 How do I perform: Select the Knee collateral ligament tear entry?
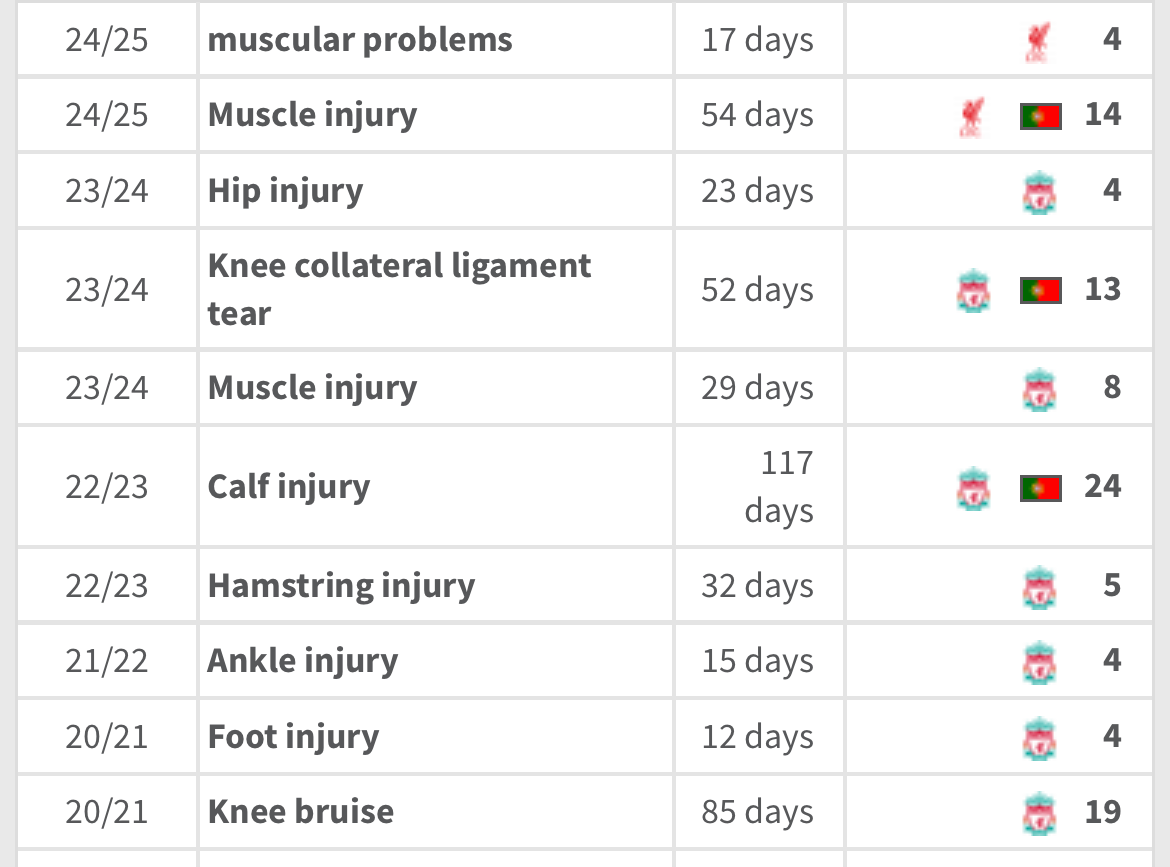[x=399, y=289]
